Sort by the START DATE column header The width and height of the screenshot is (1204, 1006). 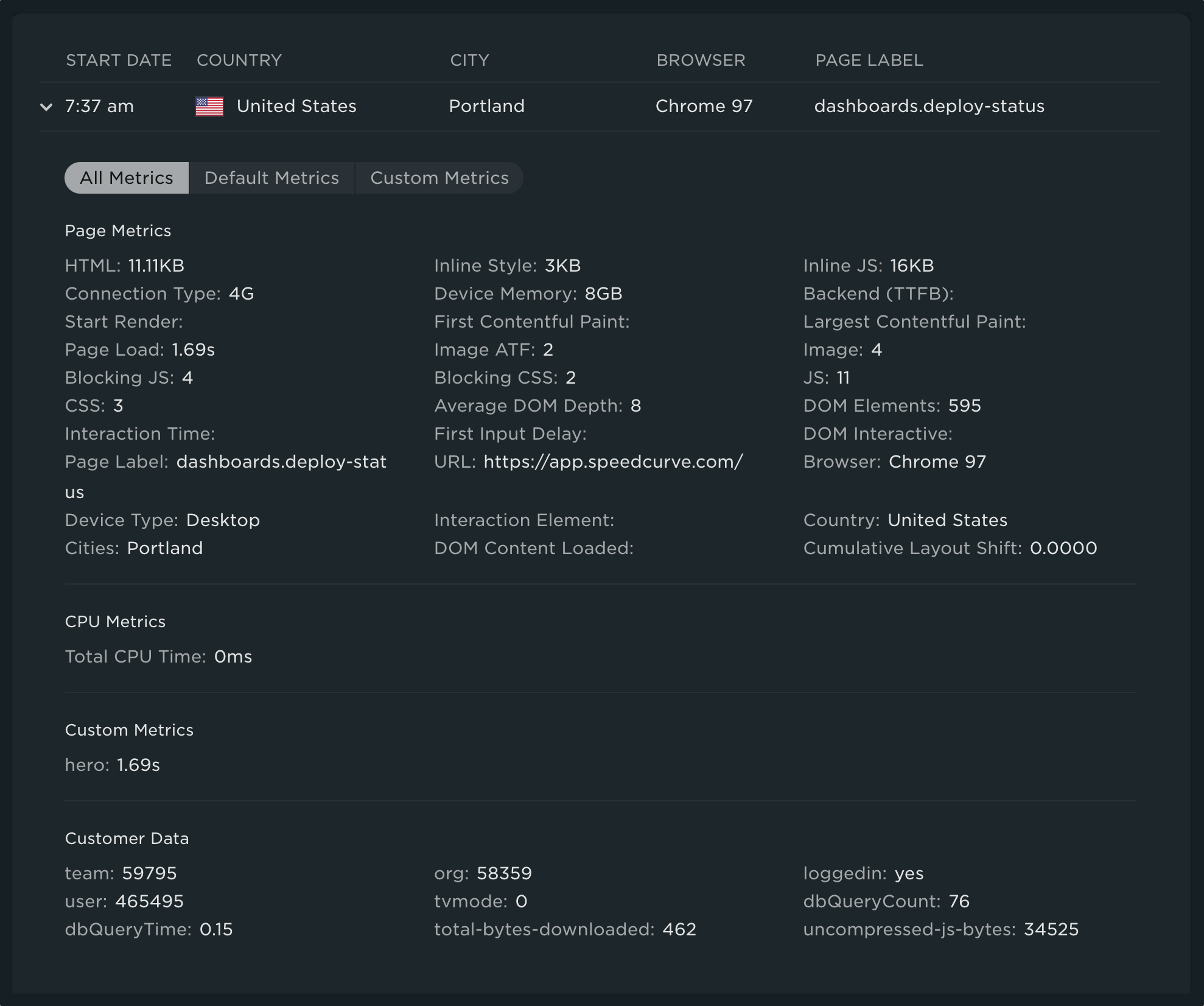pyautogui.click(x=118, y=60)
